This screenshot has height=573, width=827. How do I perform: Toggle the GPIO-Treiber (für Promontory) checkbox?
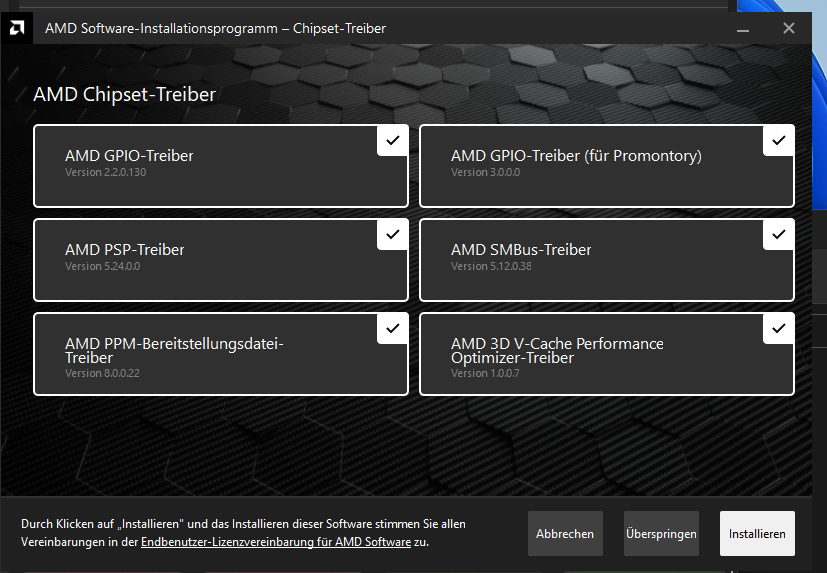click(x=778, y=140)
